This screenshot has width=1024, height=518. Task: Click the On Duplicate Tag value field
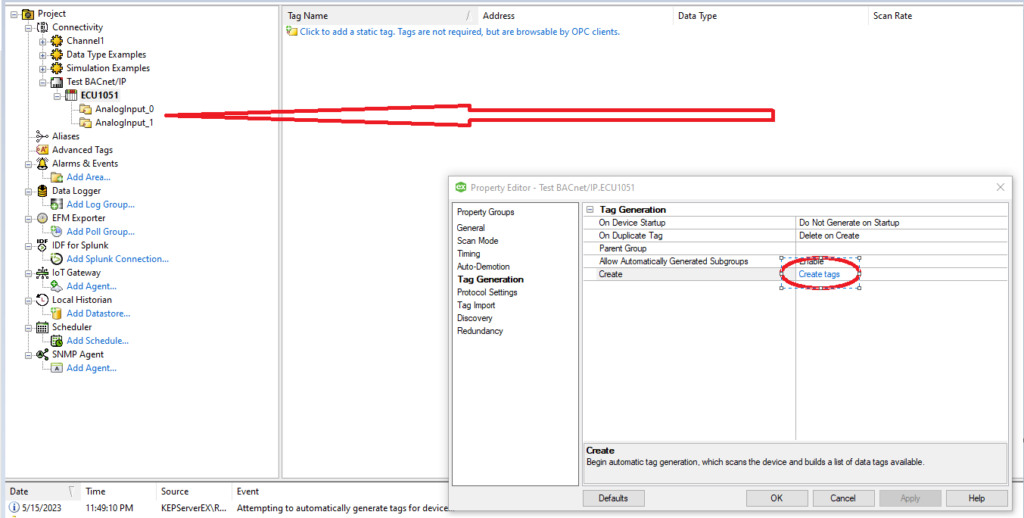click(901, 236)
